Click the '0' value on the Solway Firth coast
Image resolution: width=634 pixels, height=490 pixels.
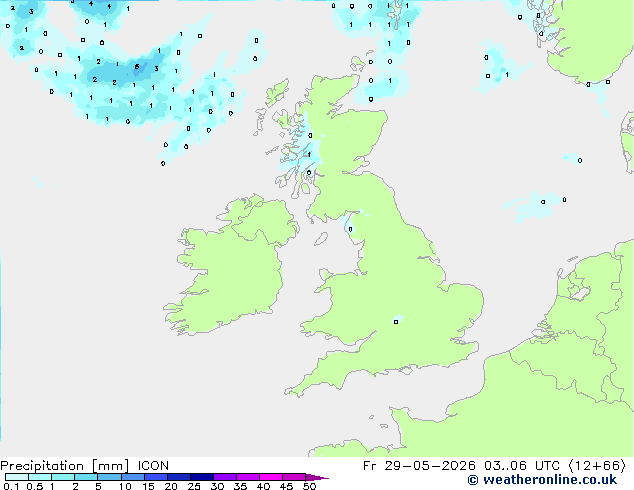(x=350, y=229)
